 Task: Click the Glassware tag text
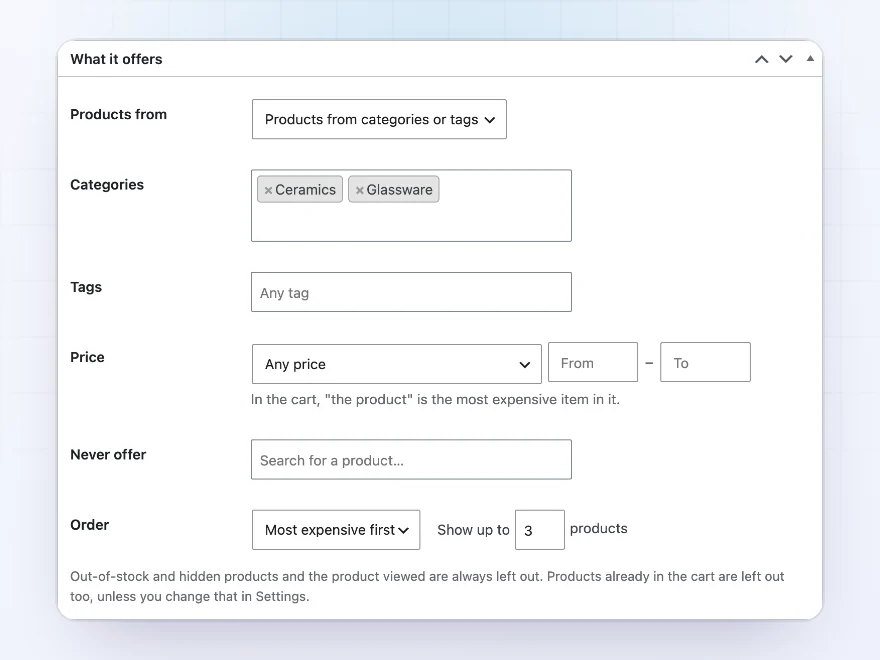pos(400,190)
